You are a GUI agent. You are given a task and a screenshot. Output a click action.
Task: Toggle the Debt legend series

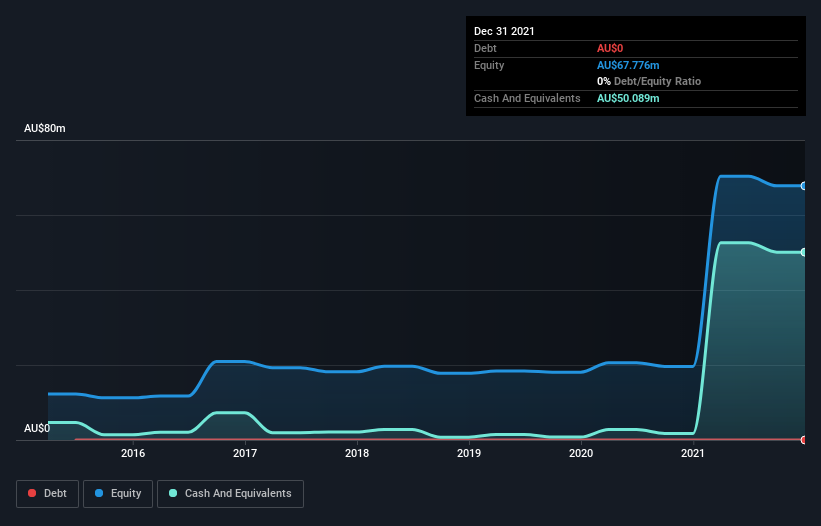point(47,494)
